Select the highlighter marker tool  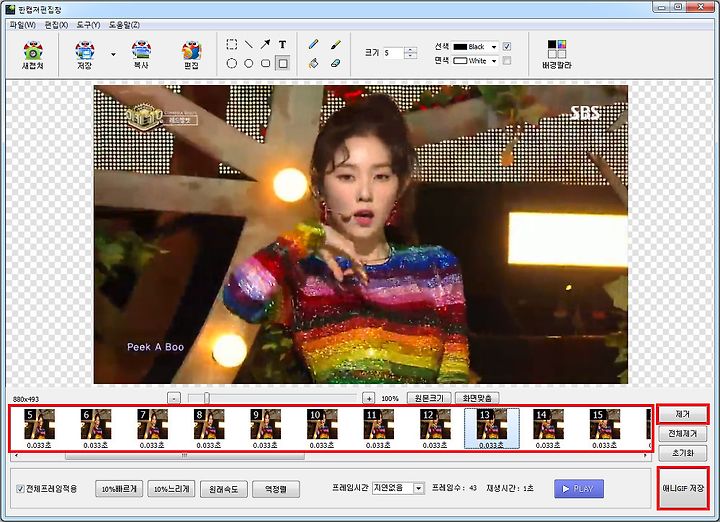pyautogui.click(x=336, y=45)
